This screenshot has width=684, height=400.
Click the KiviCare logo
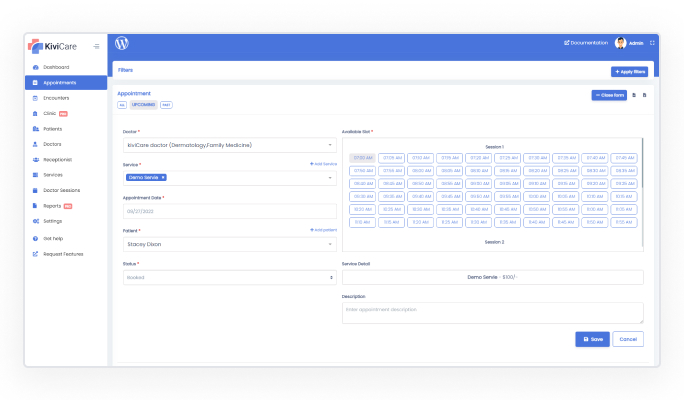52,46
